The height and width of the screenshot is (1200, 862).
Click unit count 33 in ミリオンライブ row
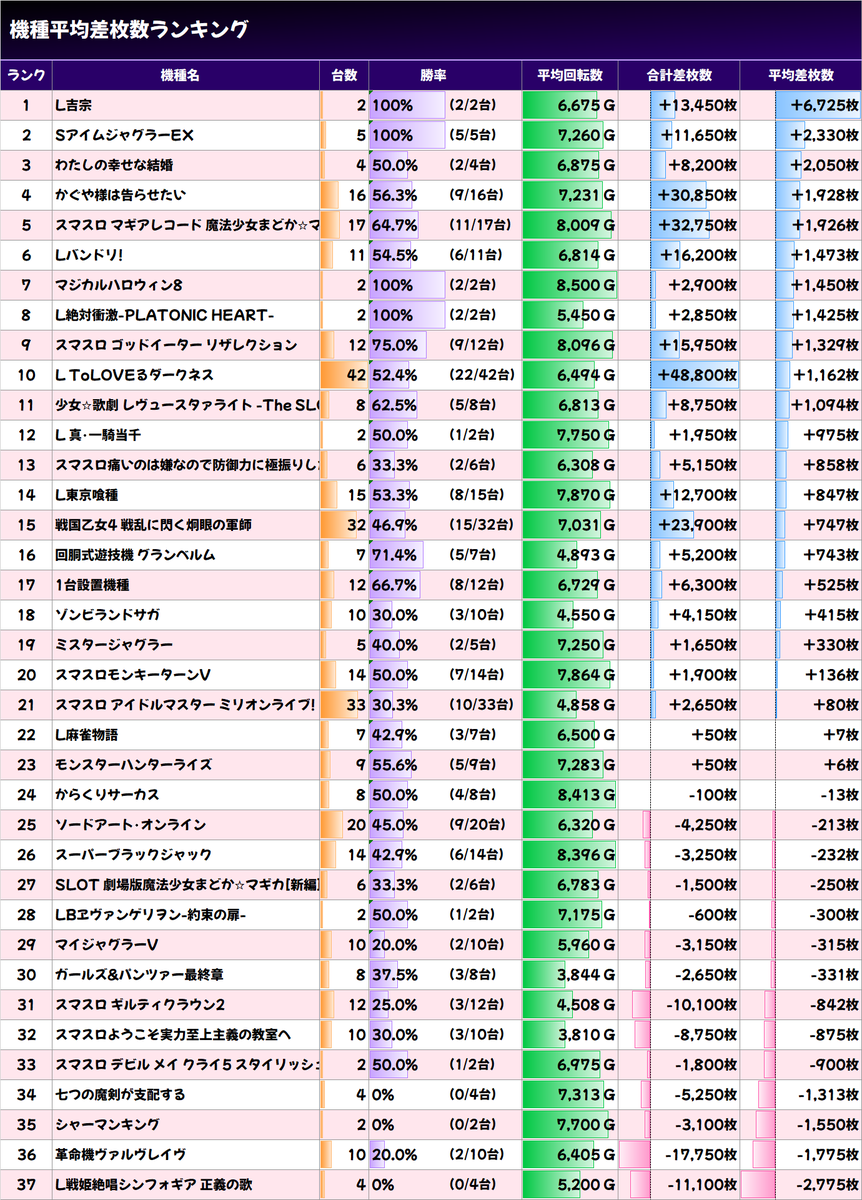pyautogui.click(x=344, y=705)
